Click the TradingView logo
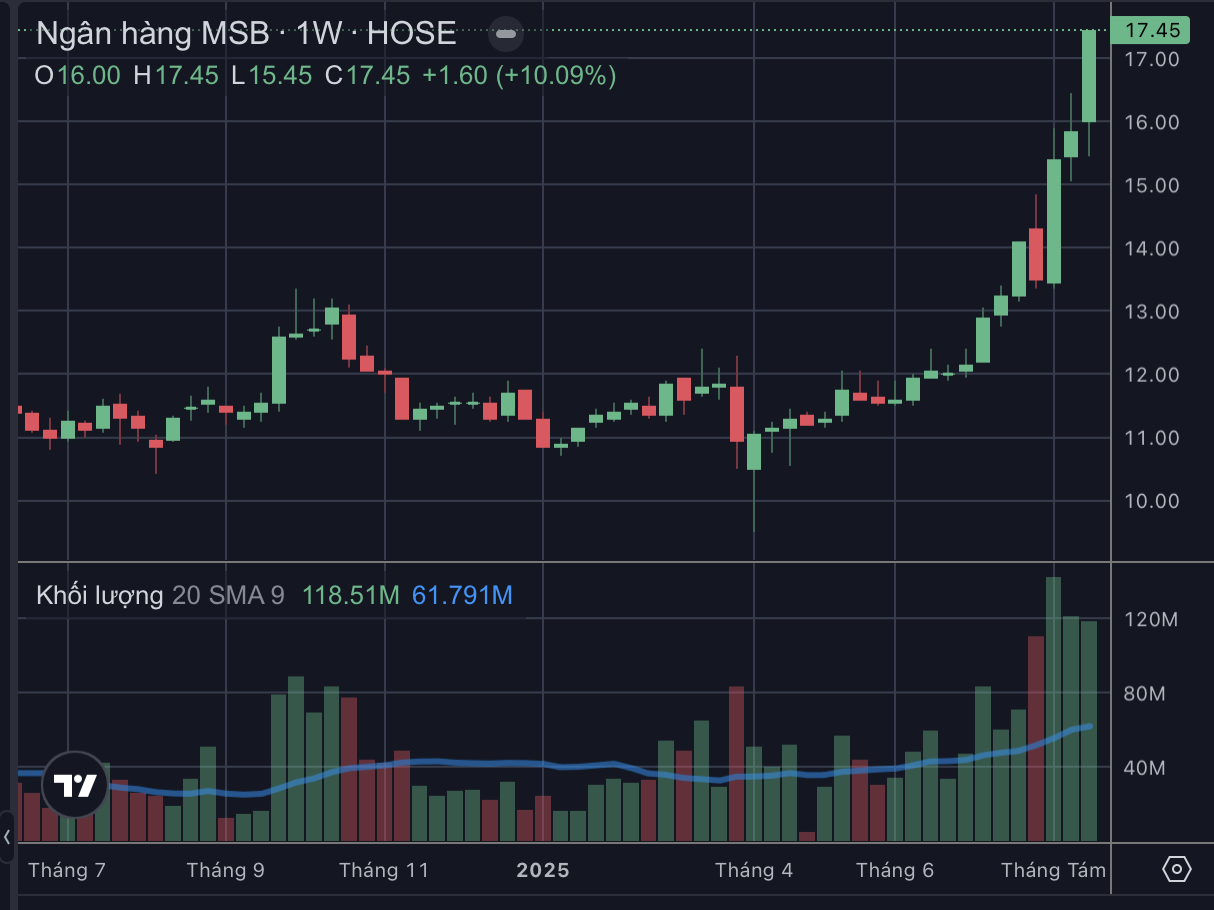This screenshot has height=910, width=1214. 75,785
